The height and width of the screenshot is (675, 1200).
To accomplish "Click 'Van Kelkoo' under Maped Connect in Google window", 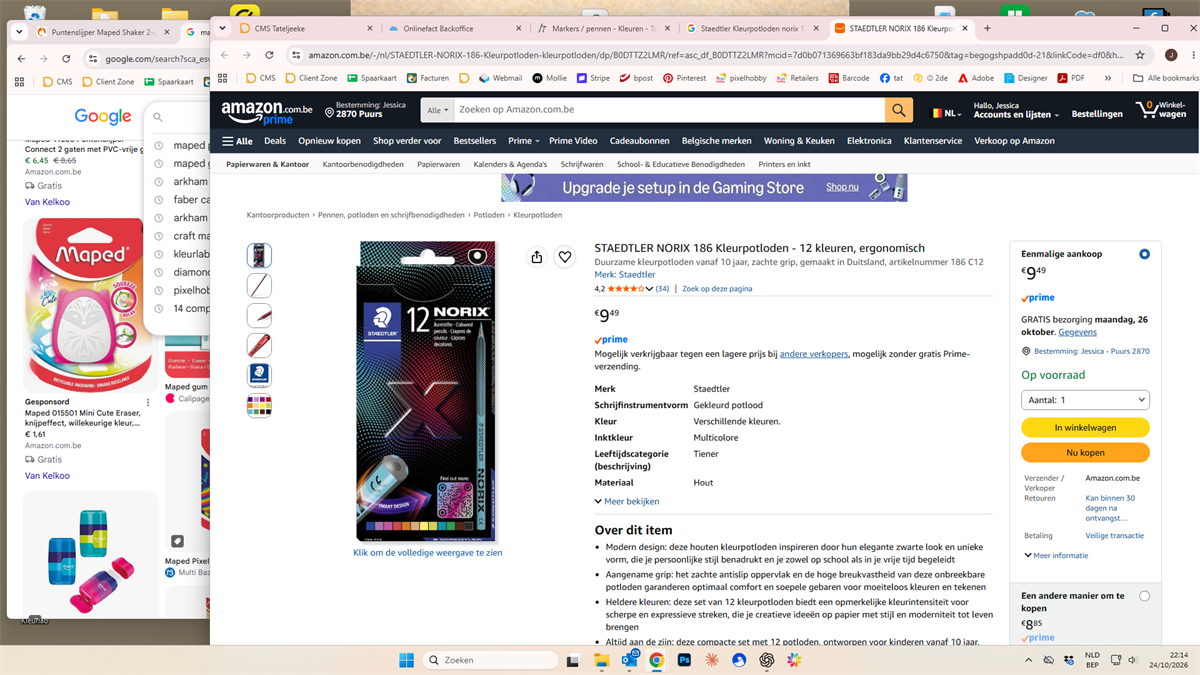I will [47, 202].
